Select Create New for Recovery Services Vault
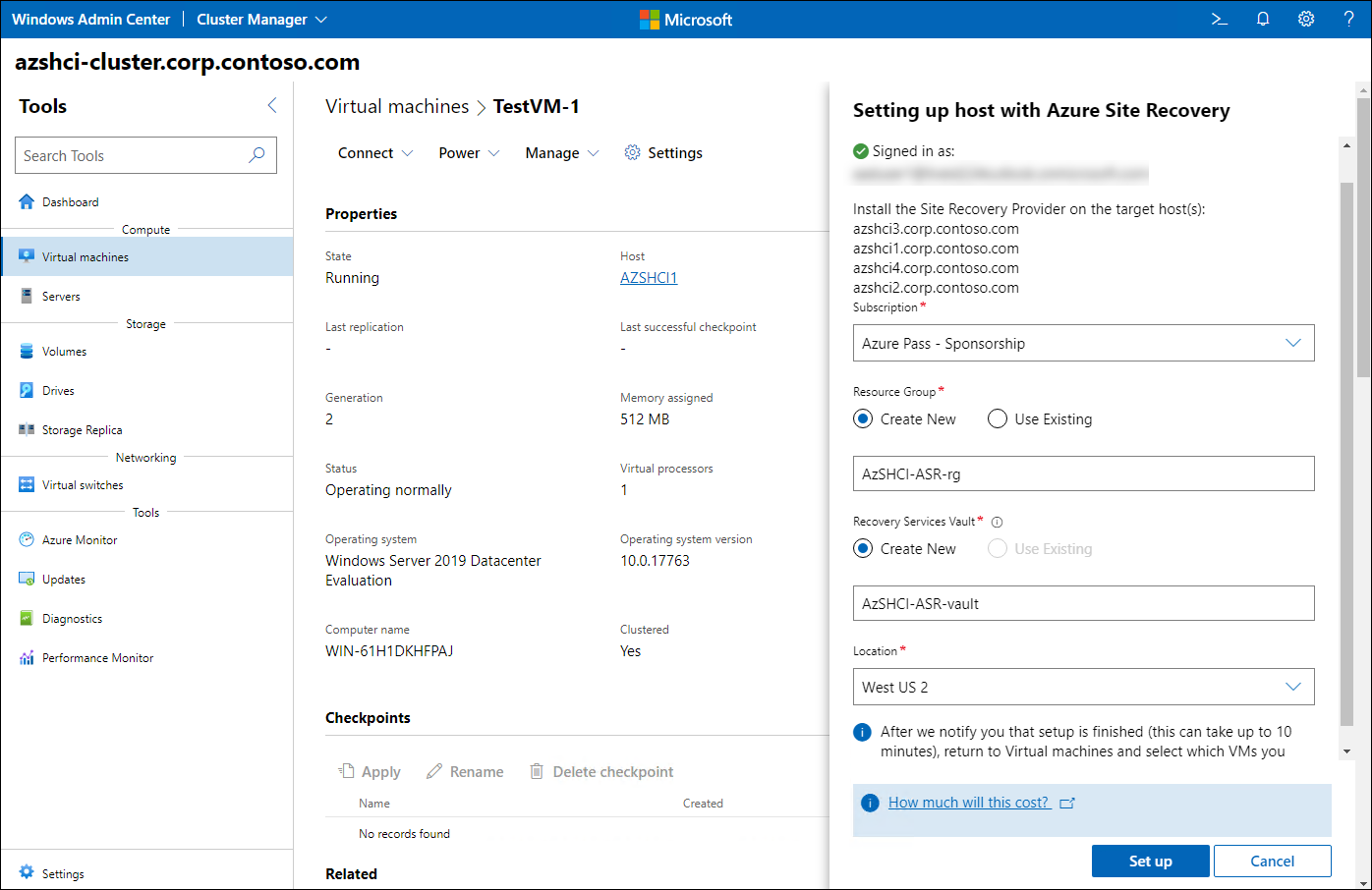Screen dimensions: 1372x890 (863, 548)
